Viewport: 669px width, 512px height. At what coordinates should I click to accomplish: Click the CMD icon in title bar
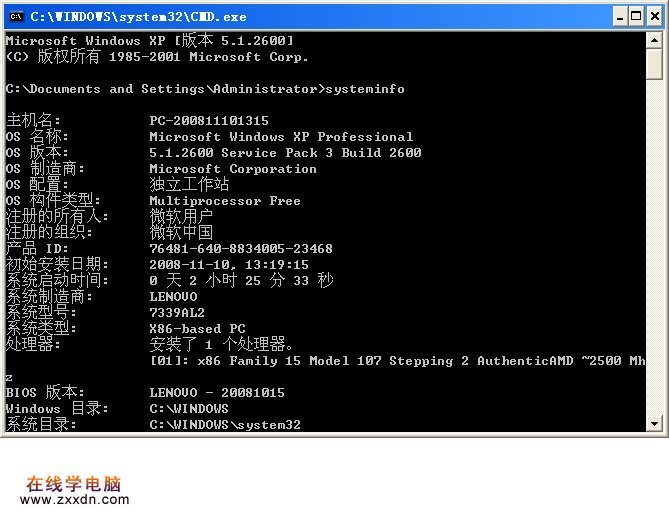click(x=15, y=16)
